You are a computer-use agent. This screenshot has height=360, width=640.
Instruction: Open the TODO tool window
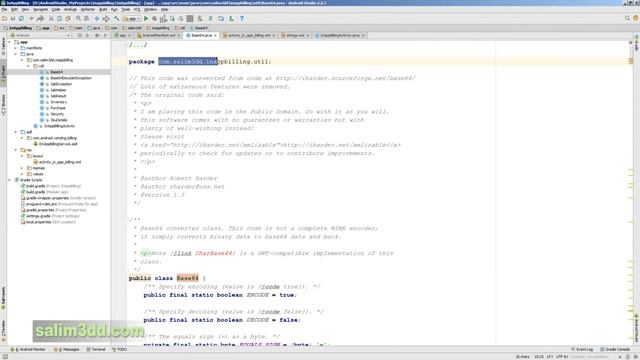pyautogui.click(x=120, y=350)
